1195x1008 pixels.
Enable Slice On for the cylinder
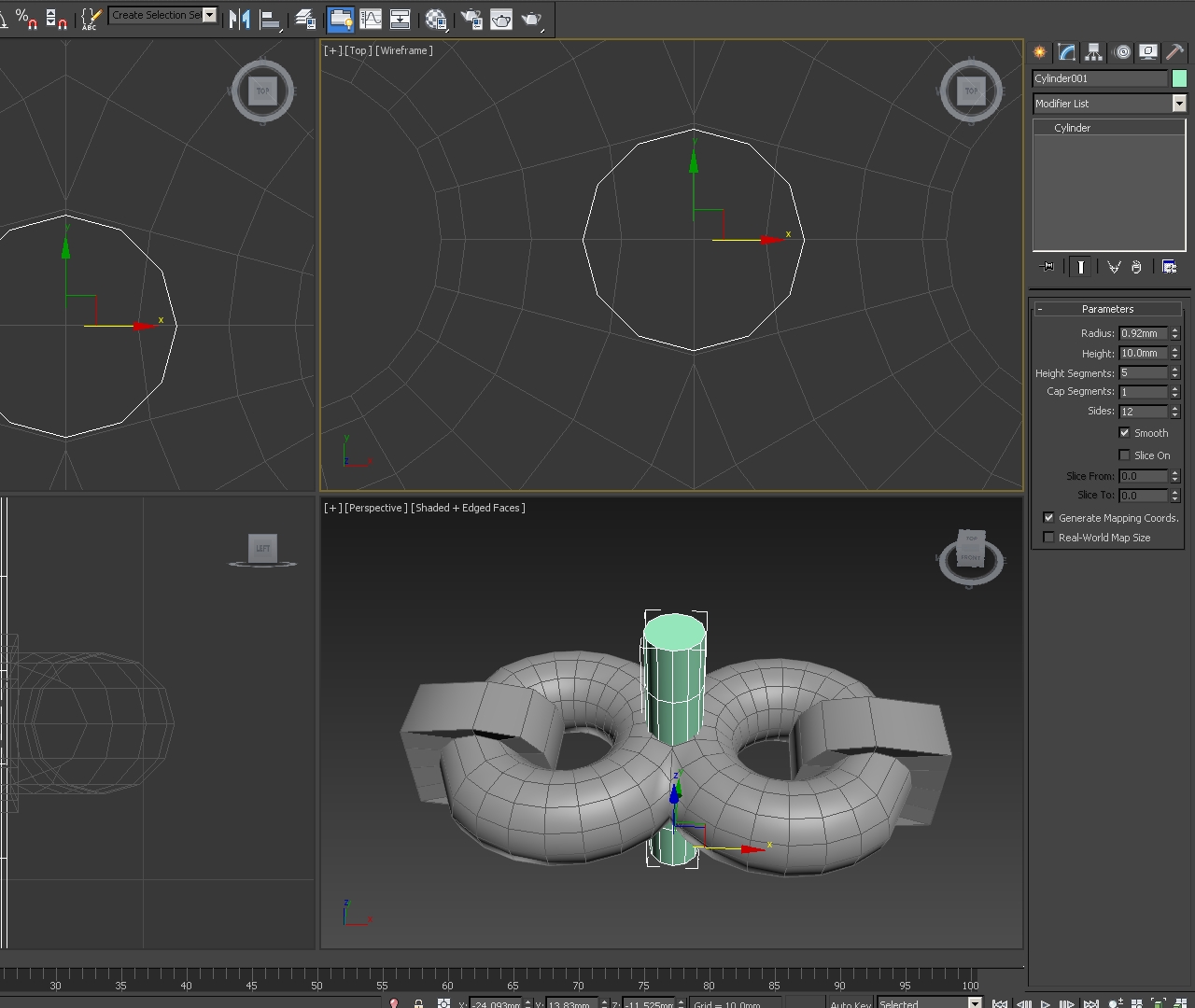click(1125, 455)
